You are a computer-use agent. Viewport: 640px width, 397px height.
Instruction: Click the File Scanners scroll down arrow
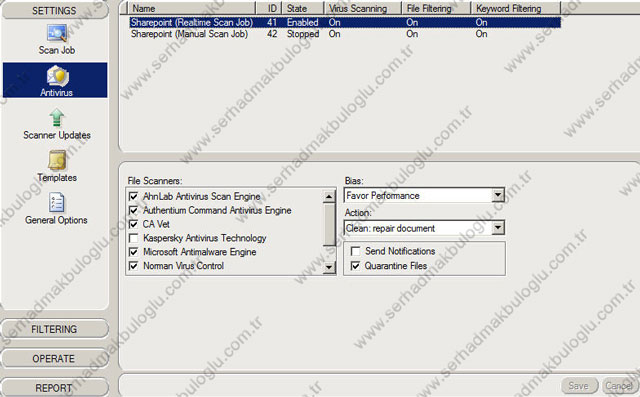(329, 268)
